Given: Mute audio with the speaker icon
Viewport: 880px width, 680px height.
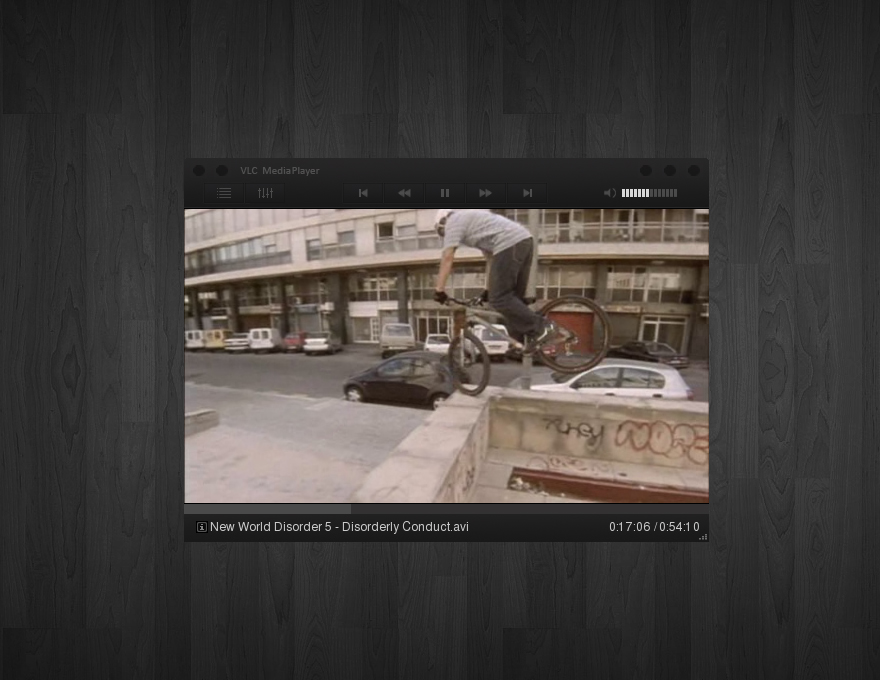Looking at the screenshot, I should 610,193.
